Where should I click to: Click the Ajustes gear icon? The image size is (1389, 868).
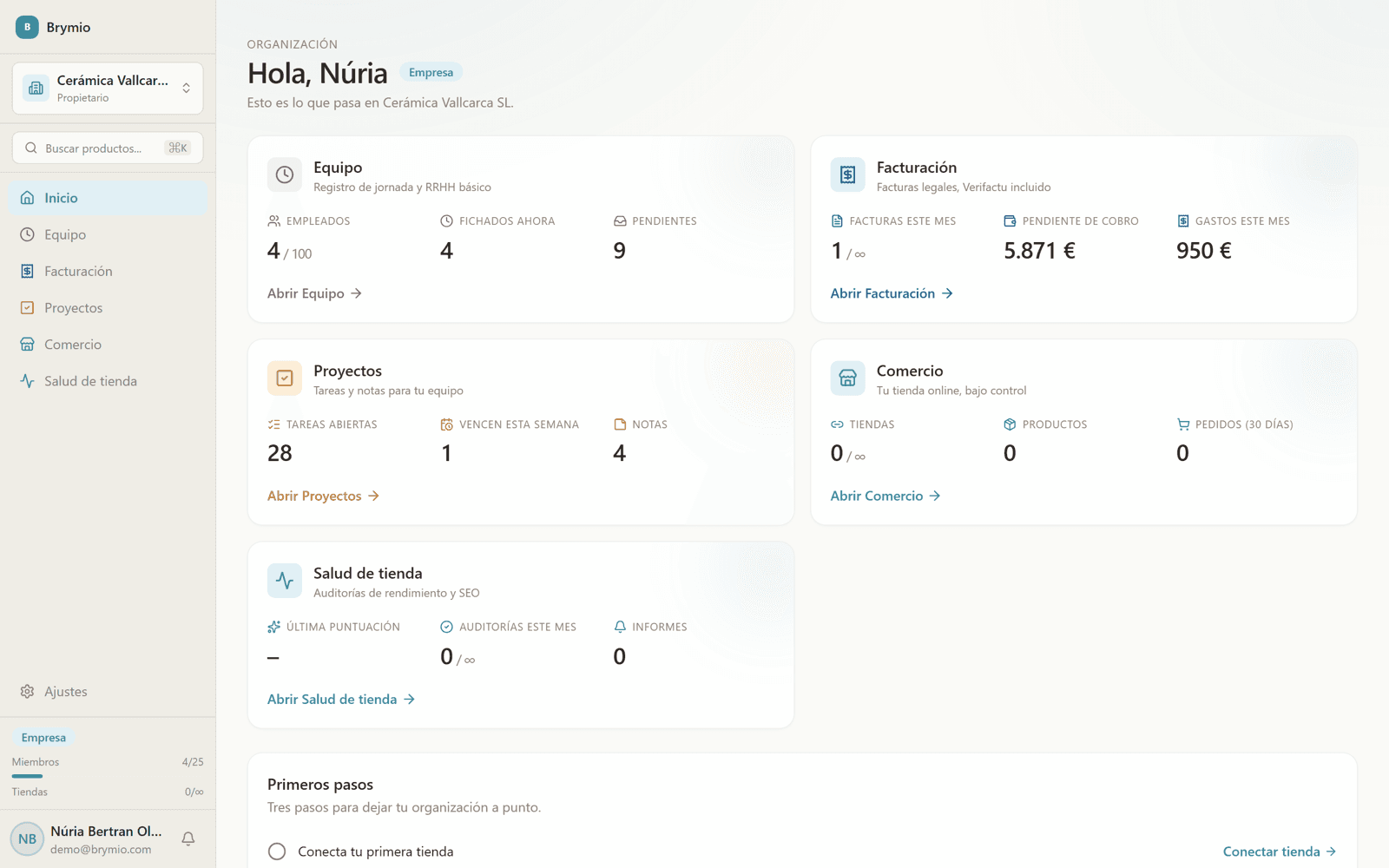27,692
